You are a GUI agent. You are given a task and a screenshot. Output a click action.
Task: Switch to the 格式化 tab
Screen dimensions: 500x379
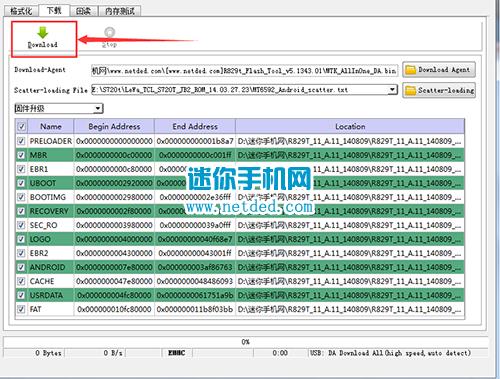(21, 11)
